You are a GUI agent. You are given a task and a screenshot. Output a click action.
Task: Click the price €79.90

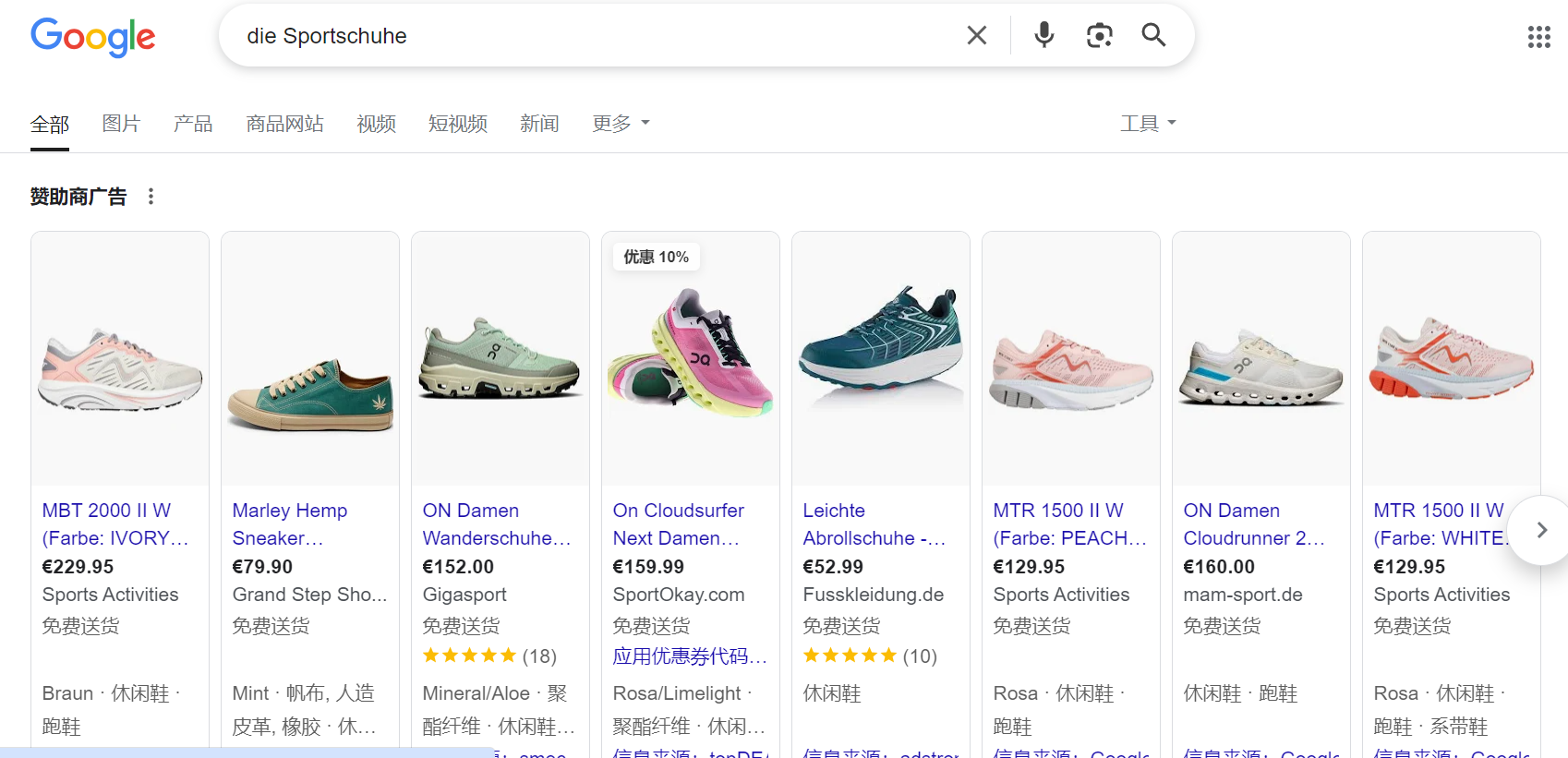[262, 567]
